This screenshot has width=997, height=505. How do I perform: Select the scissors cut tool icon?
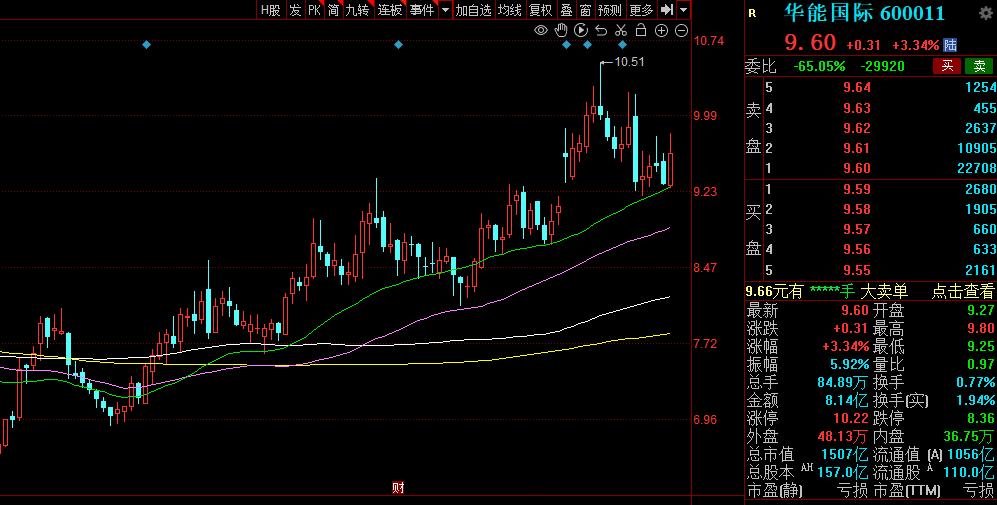tap(621, 31)
